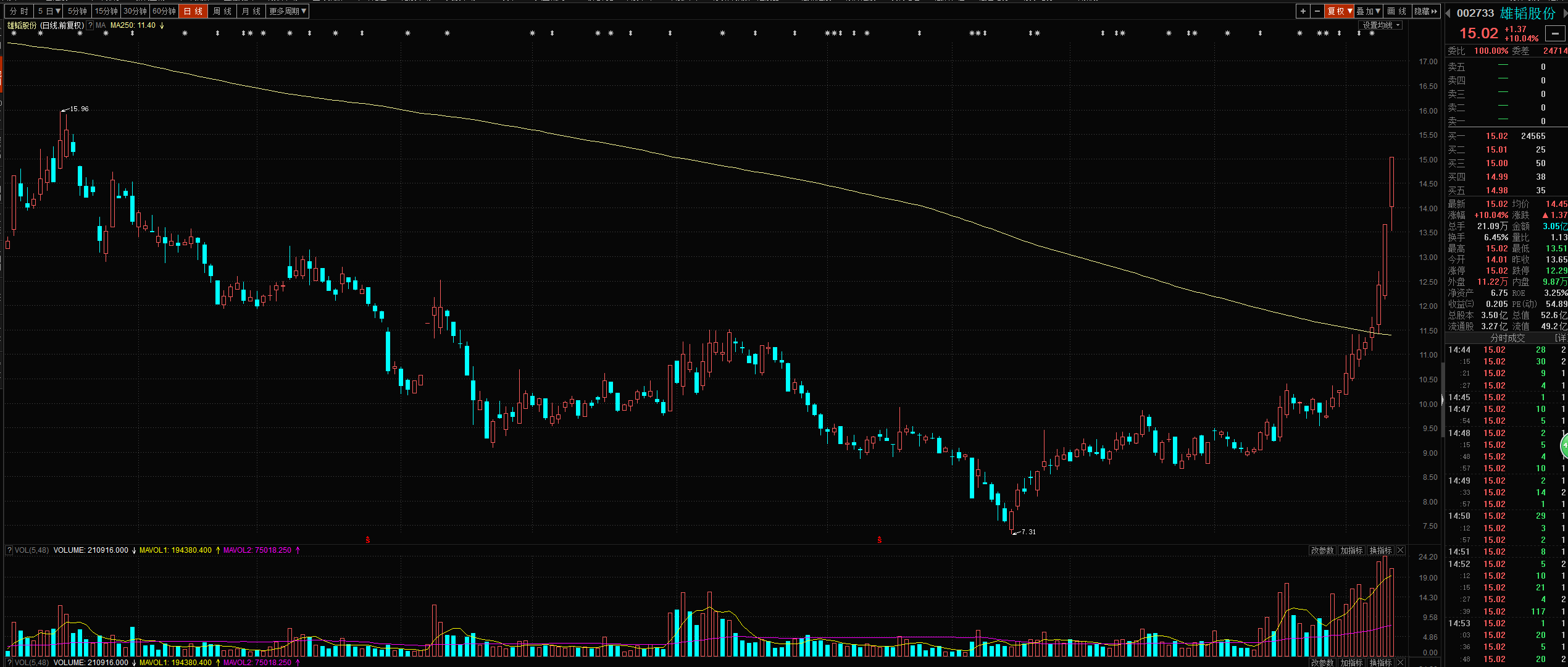Image resolution: width=1568 pixels, height=667 pixels.
Task: Zoom out the K-line chart with minus button
Action: 1317,11
